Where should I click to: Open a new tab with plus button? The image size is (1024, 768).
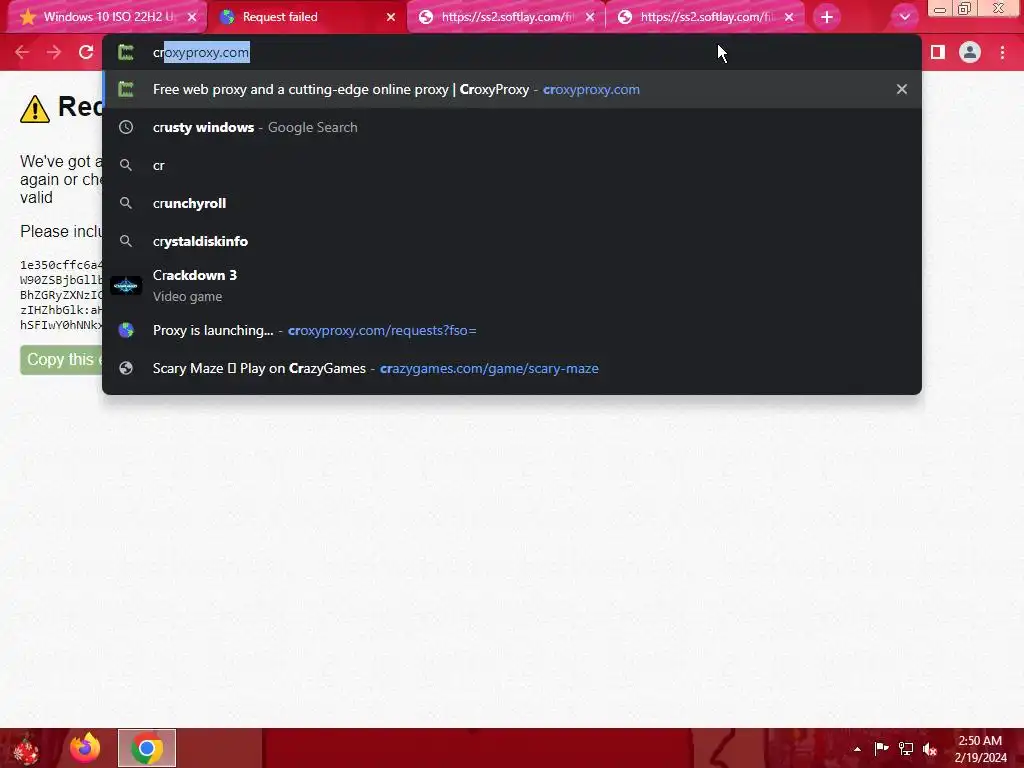click(827, 17)
